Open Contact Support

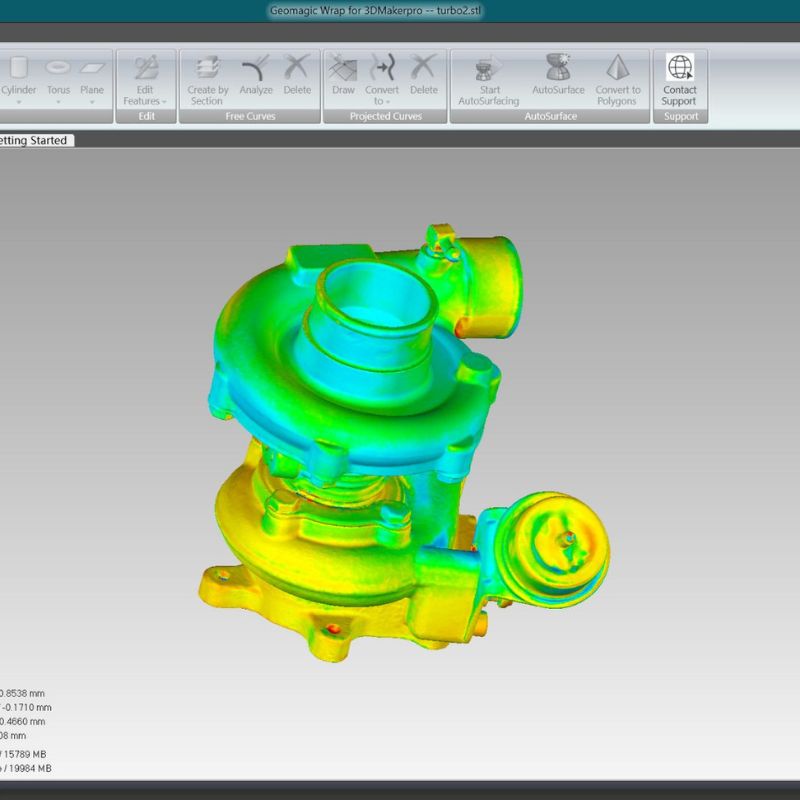679,70
